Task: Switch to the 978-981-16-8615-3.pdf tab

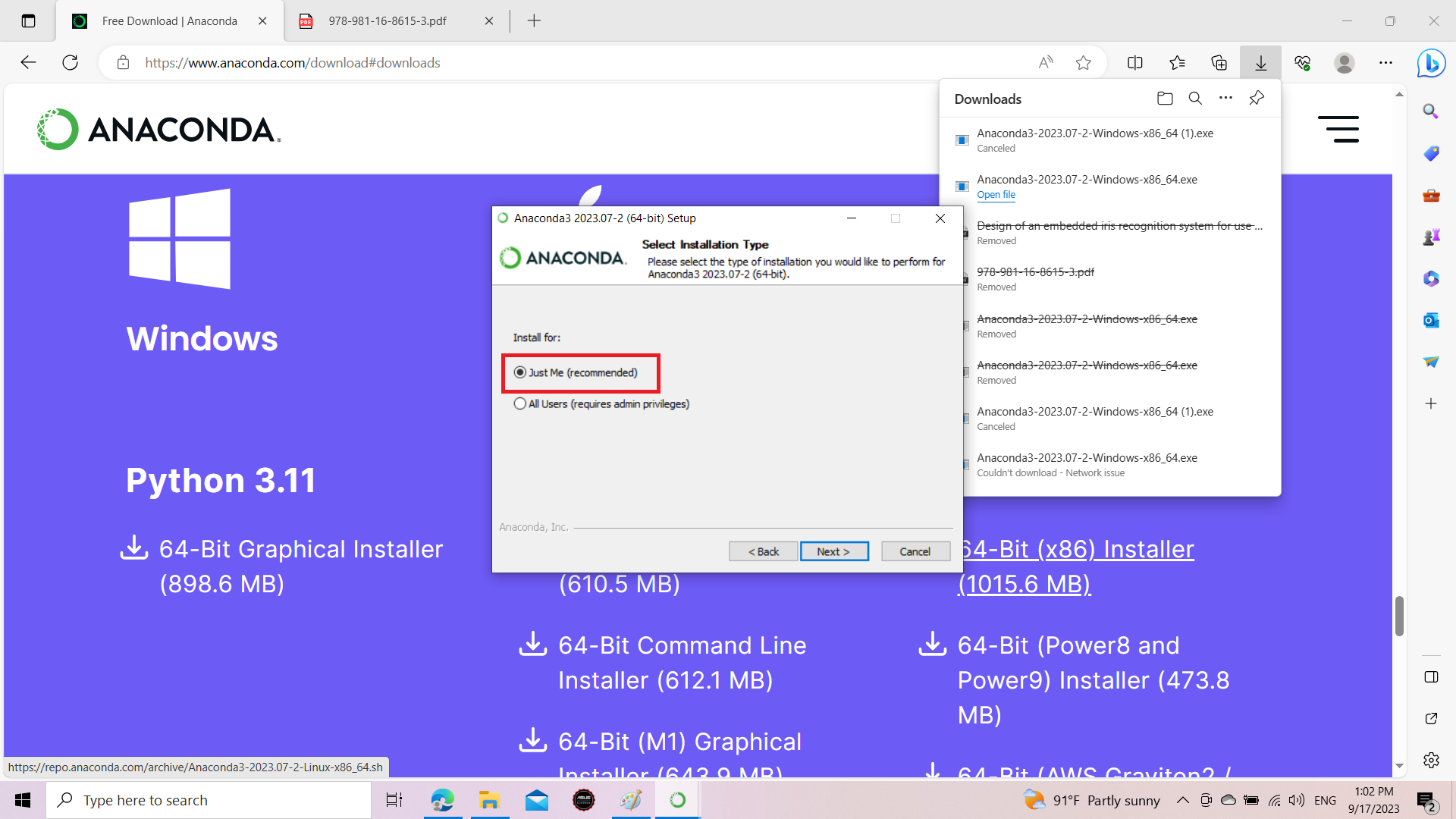Action: pyautogui.click(x=387, y=21)
